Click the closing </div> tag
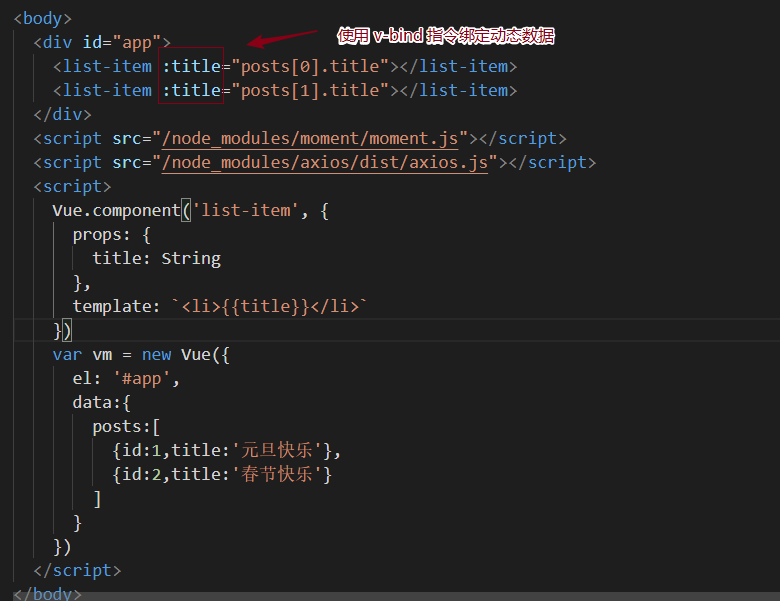This screenshot has height=601, width=780. 63,114
